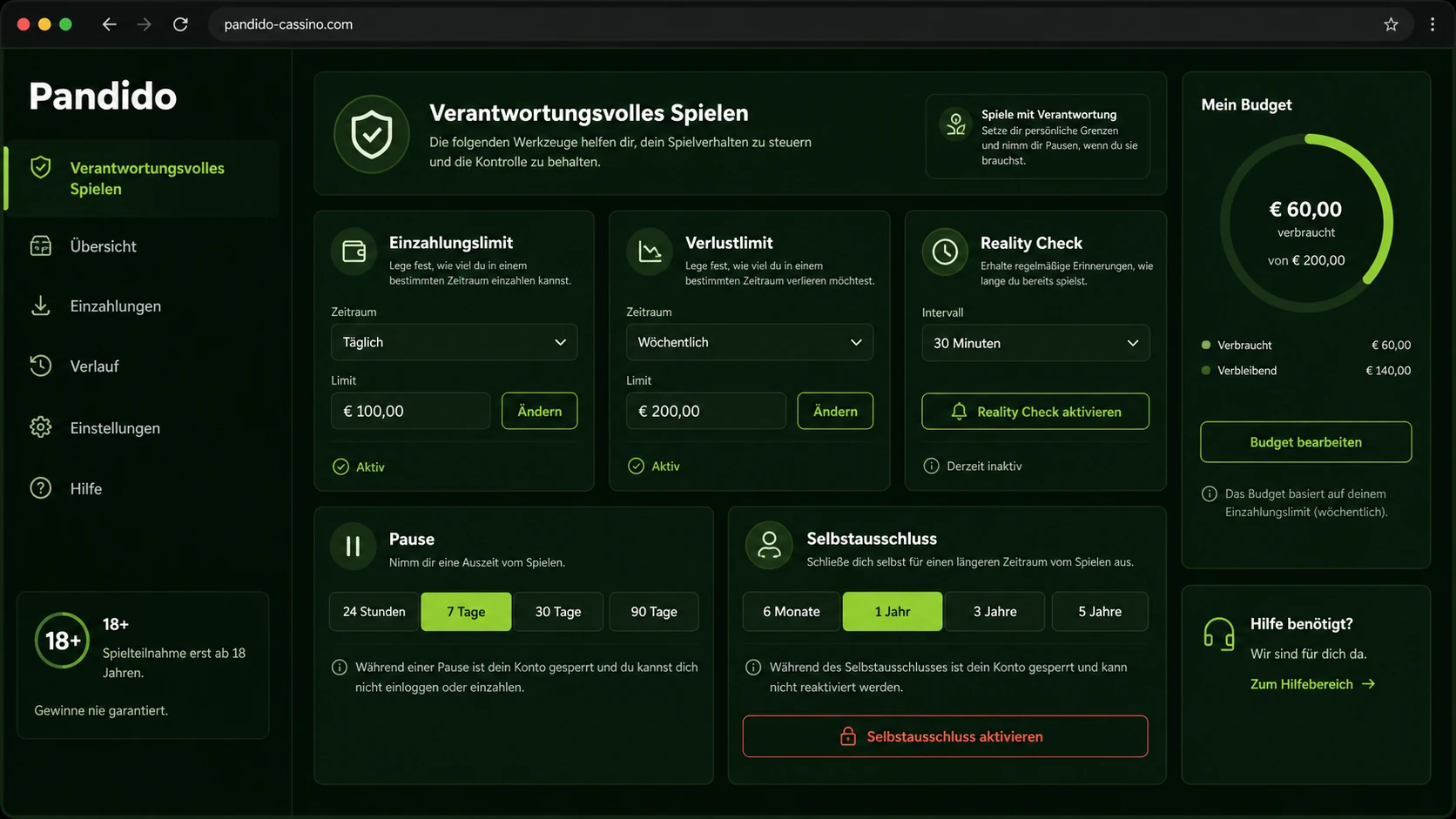Follow the Zum Hilfebereich link

coord(1312,684)
